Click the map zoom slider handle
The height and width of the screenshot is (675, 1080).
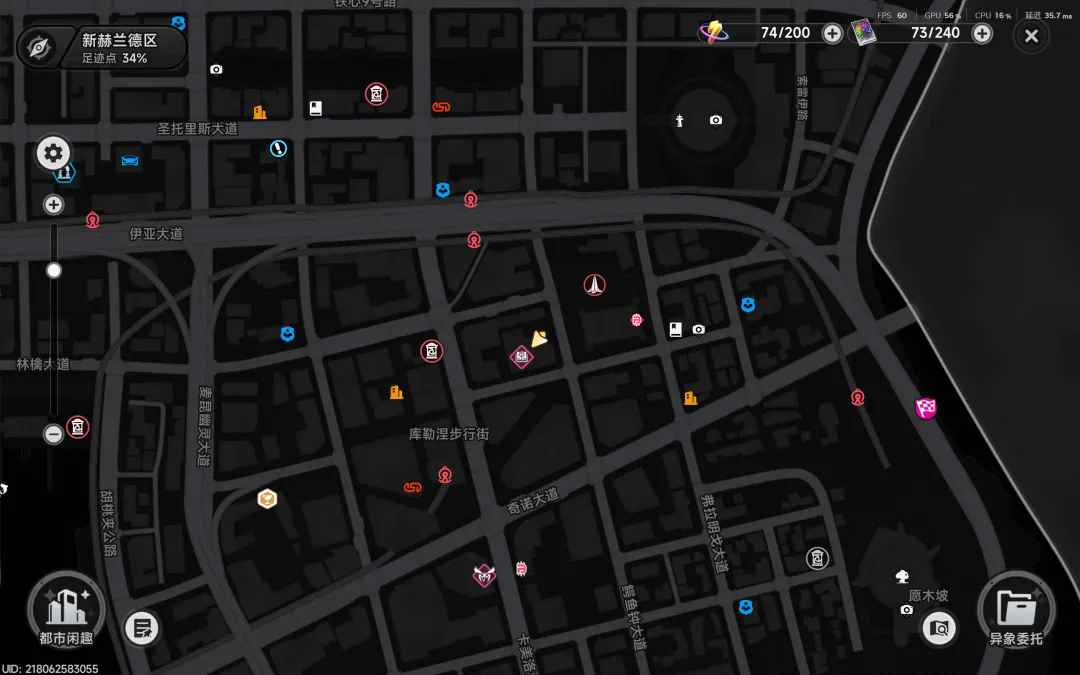[54, 271]
